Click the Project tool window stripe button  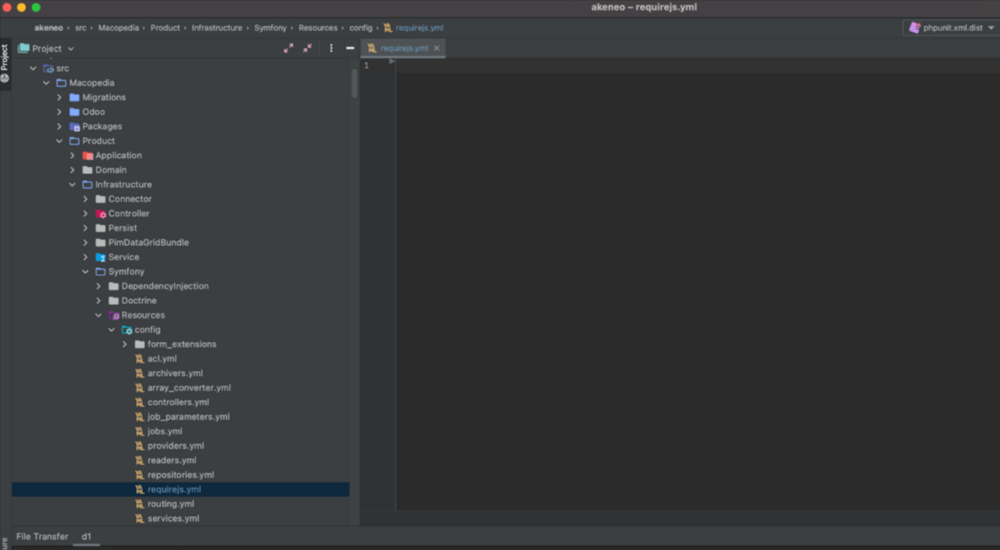pos(5,63)
